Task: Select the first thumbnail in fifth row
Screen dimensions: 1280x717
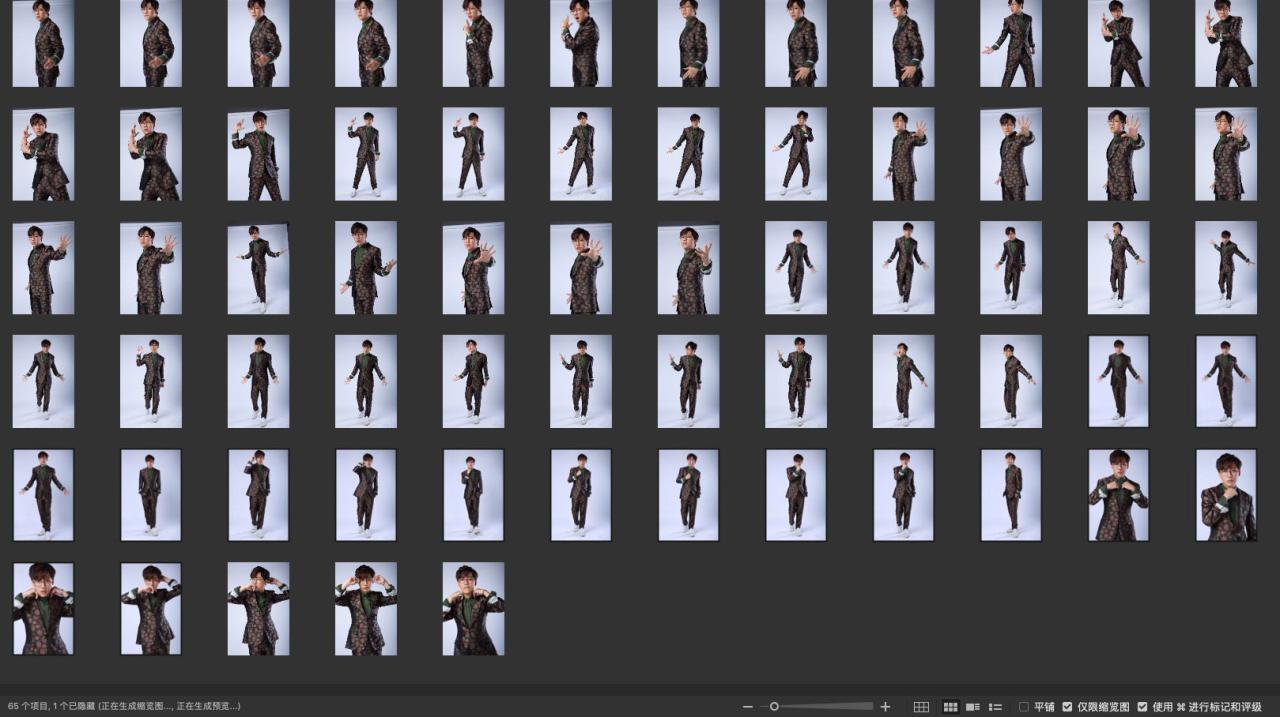Action: (43, 495)
